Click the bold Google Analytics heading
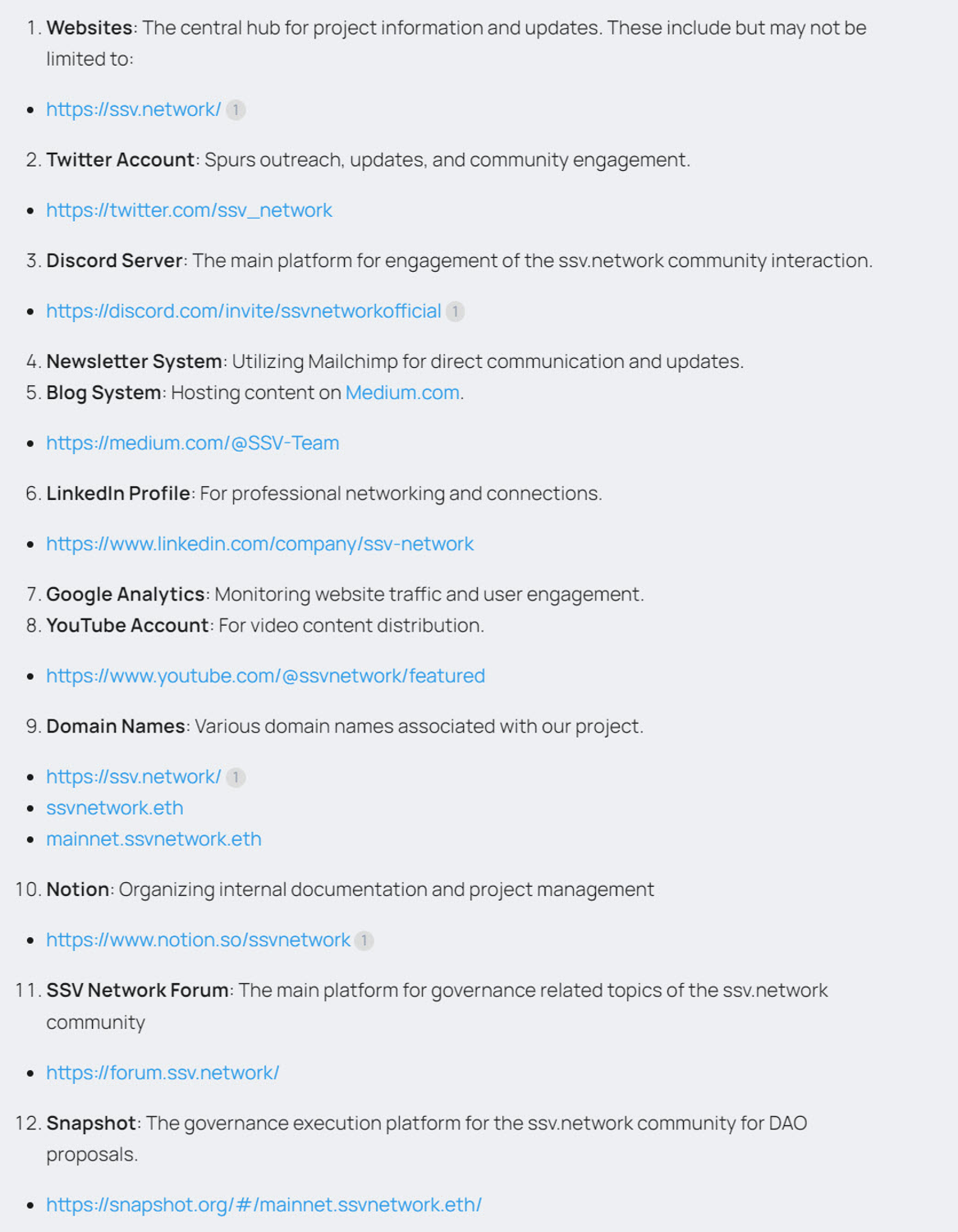958x1232 pixels. coord(125,594)
